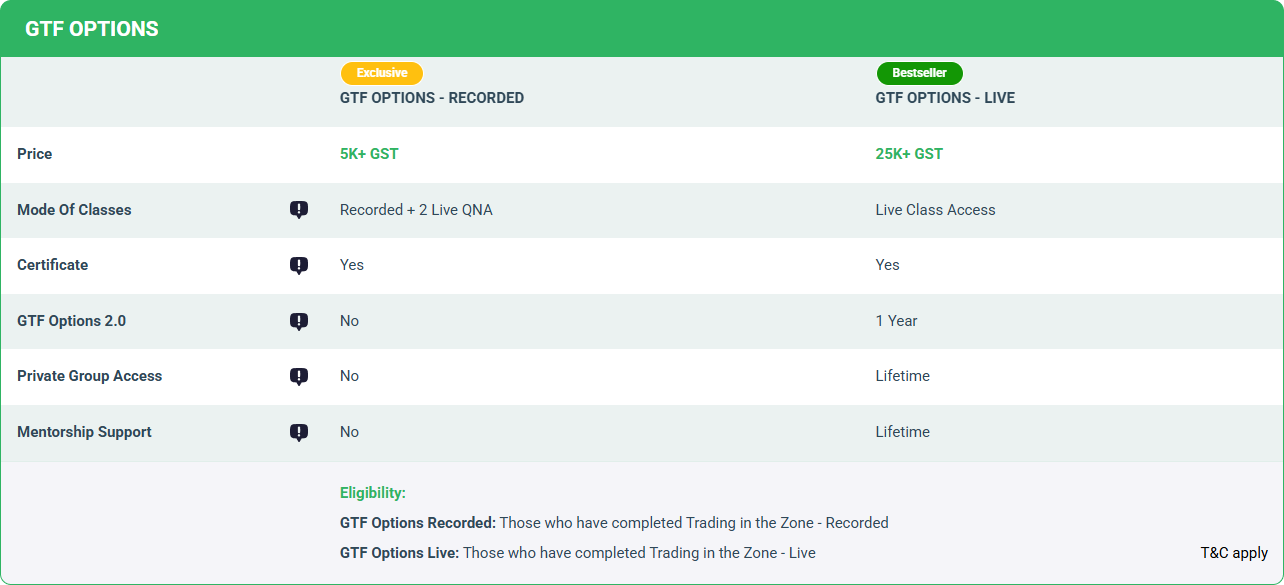Viewport: 1284px width, 585px height.
Task: Click the green Bestseller badge
Action: 919,73
